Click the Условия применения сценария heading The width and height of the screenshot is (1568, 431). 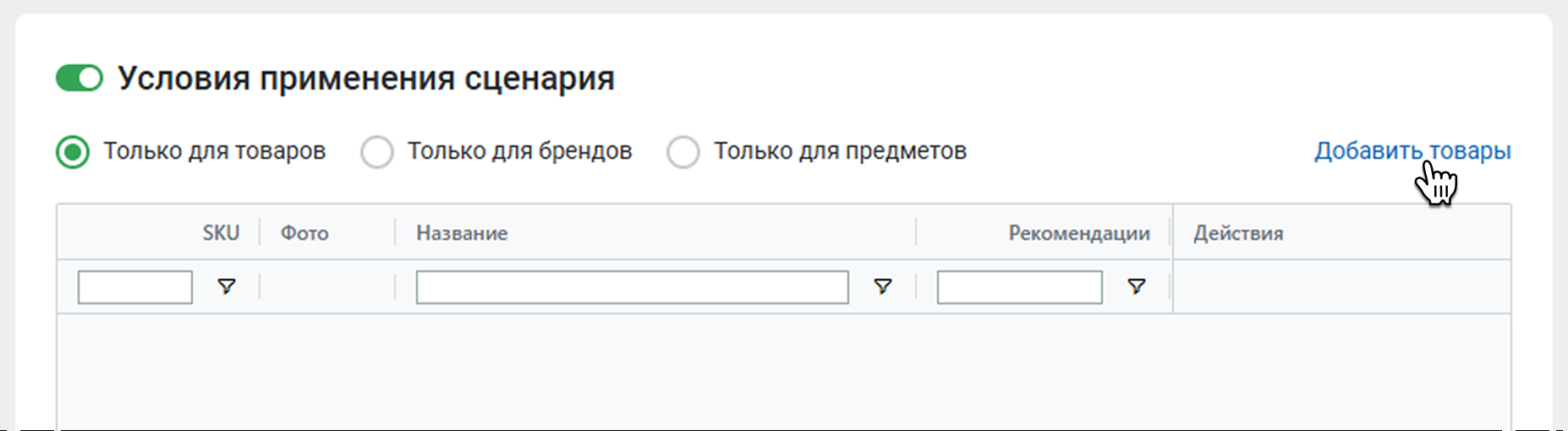(x=365, y=79)
